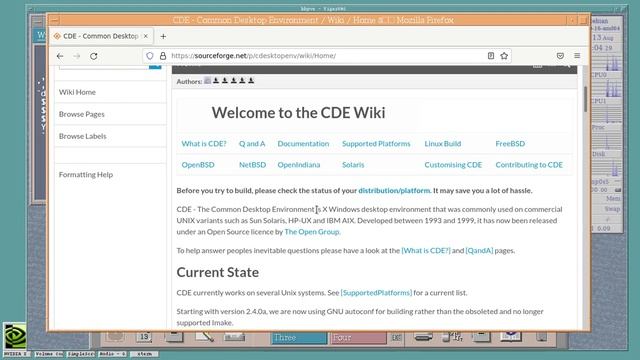
Task: Select the CDE - Common Desktop tab
Action: [101, 36]
